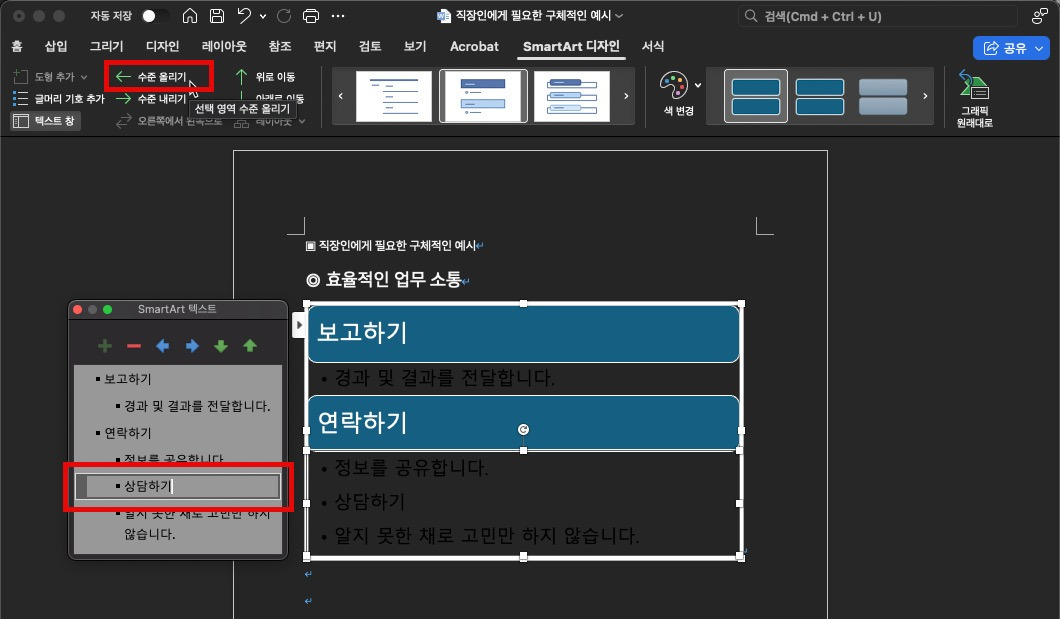Click blue right arrow demote icon in text pane
The width and height of the screenshot is (1060, 619).
[192, 346]
